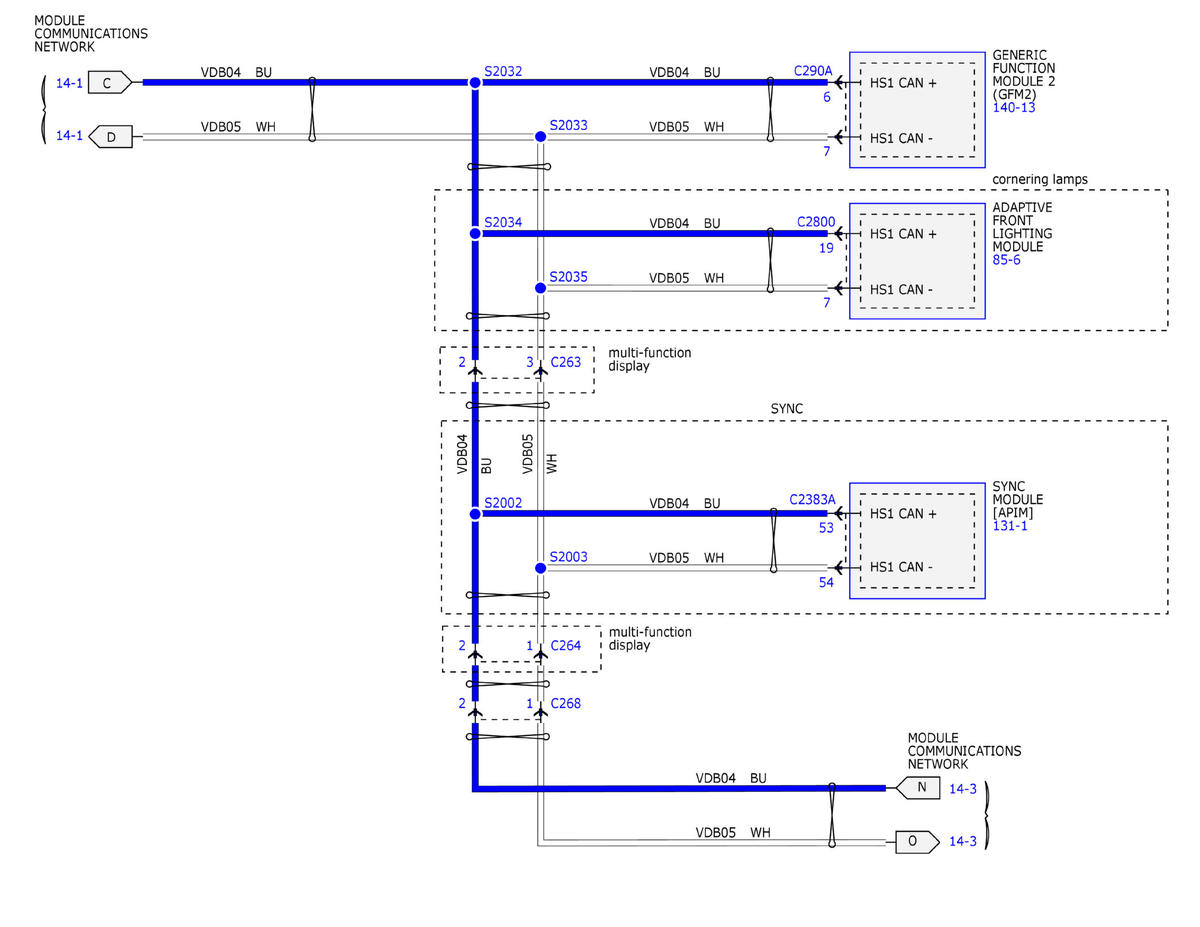Click connector label C263
Screen dimensions: 1200x927
coord(566,362)
